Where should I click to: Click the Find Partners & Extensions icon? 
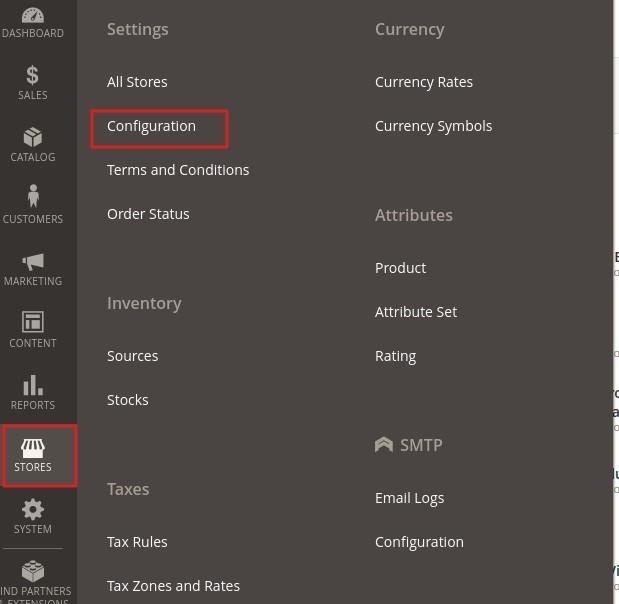tap(32, 573)
